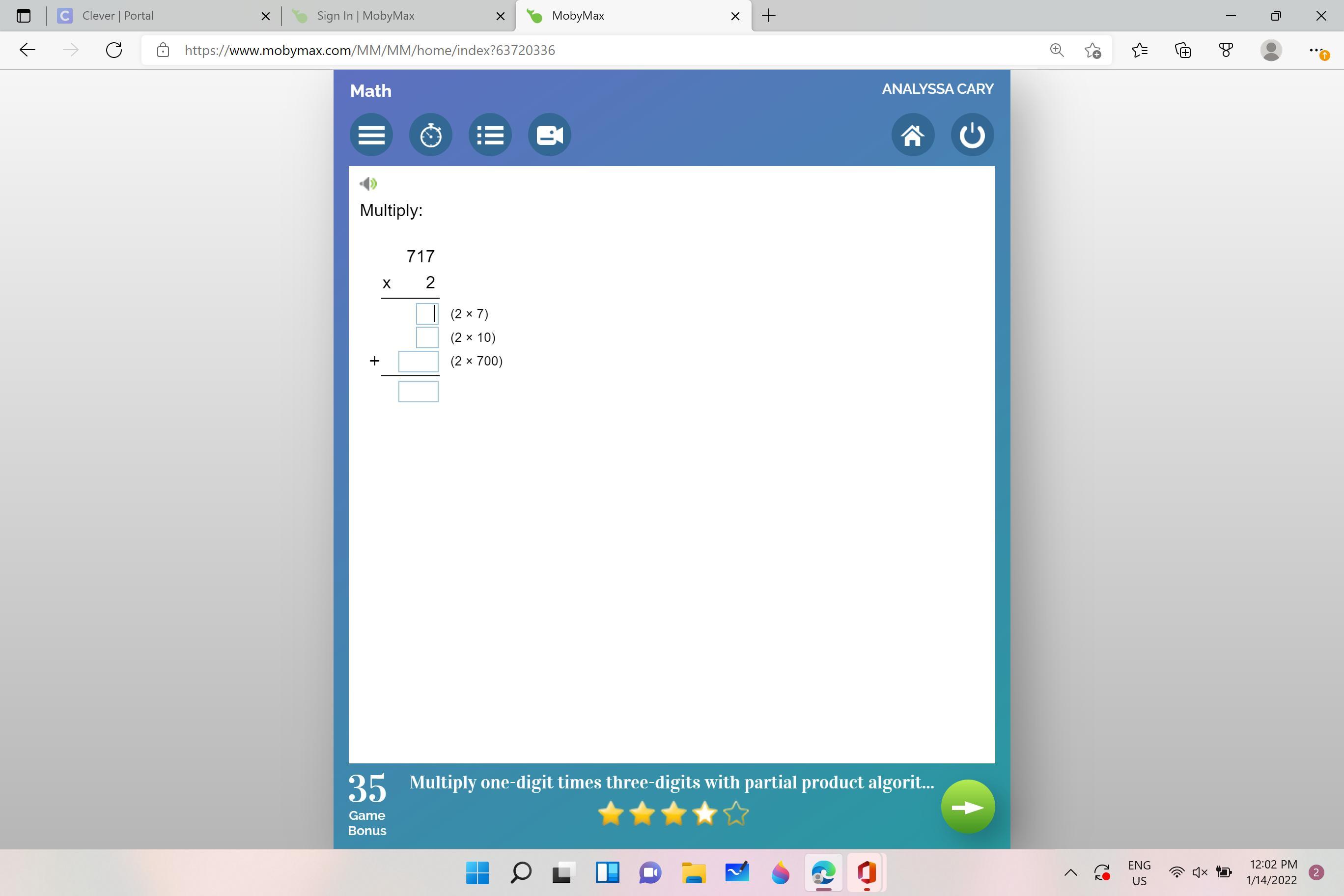Focus the final sum answer box
Image resolution: width=1344 pixels, height=896 pixels.
click(x=418, y=392)
